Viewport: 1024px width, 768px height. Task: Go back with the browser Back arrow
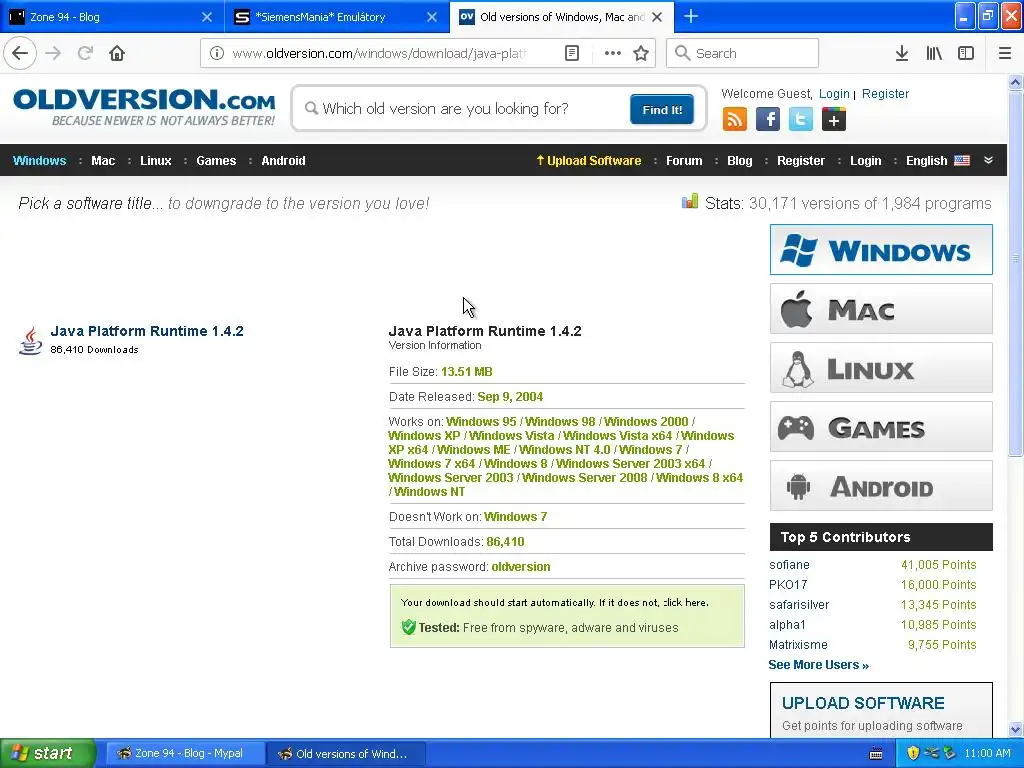20,53
